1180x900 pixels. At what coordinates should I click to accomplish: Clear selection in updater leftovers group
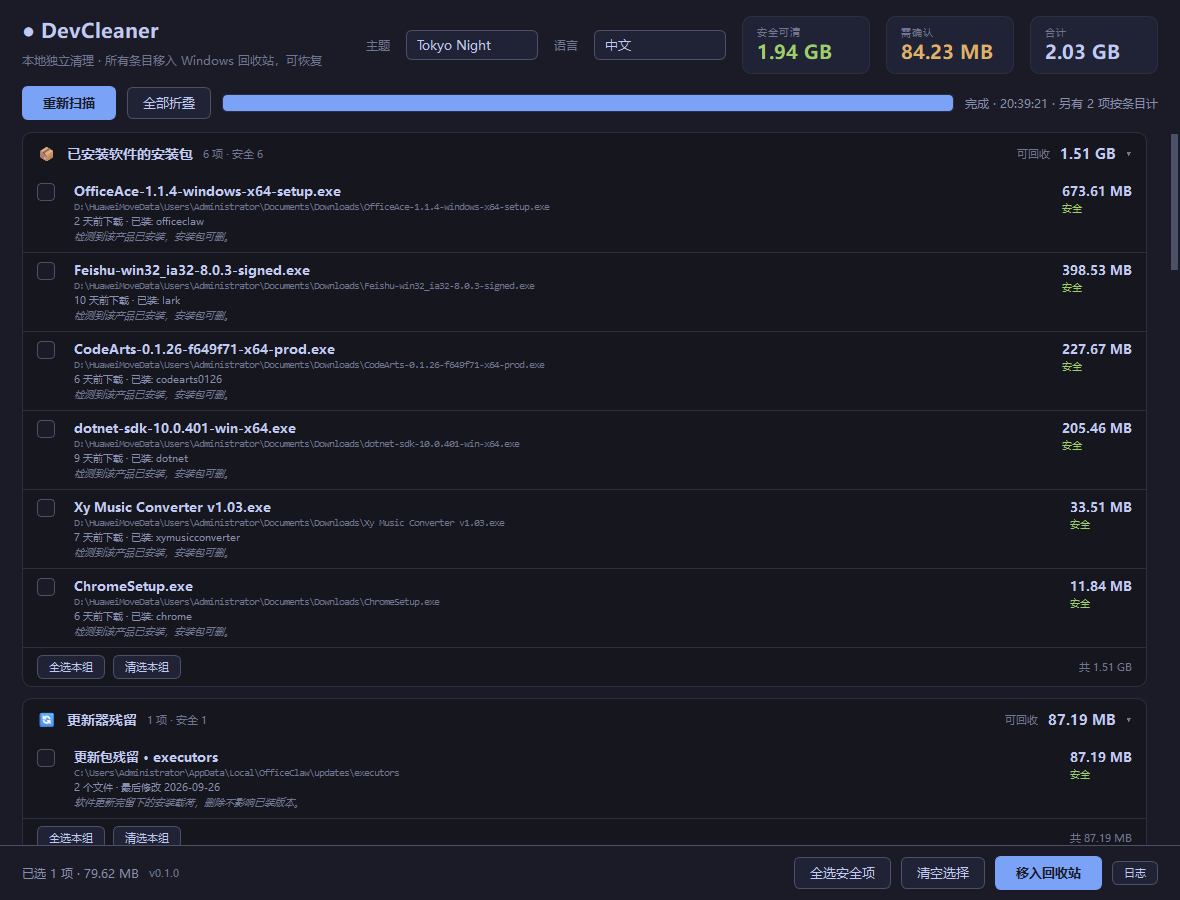click(147, 837)
